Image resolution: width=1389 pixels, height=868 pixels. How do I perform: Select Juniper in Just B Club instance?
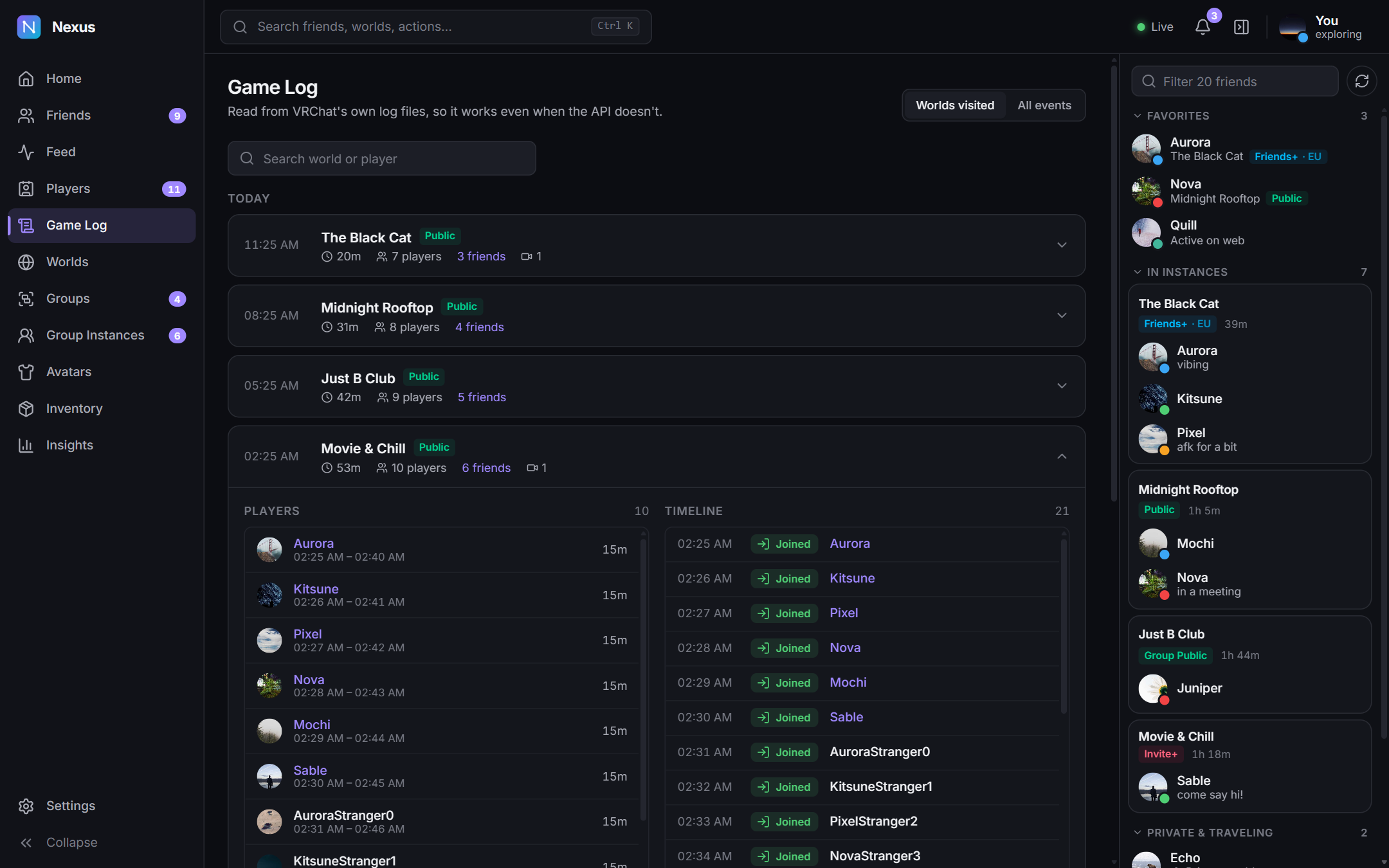[x=1249, y=689]
